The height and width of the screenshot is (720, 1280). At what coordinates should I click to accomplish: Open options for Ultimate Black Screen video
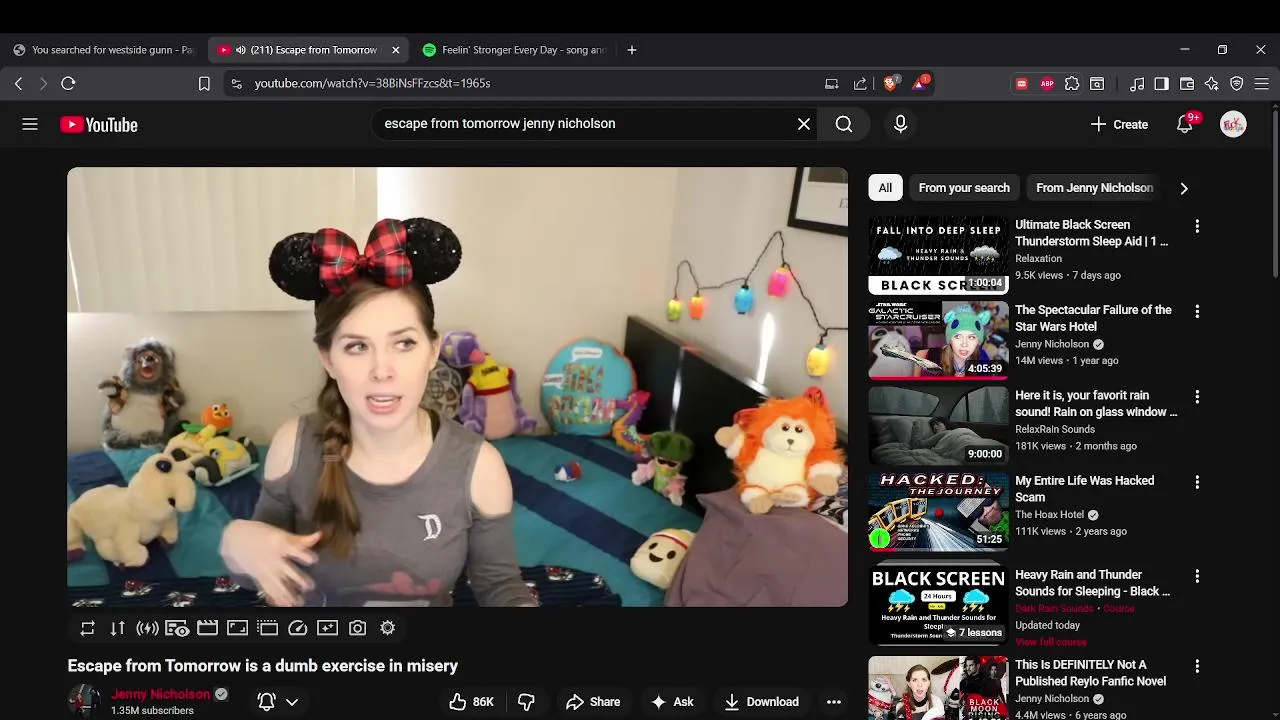pos(1197,227)
